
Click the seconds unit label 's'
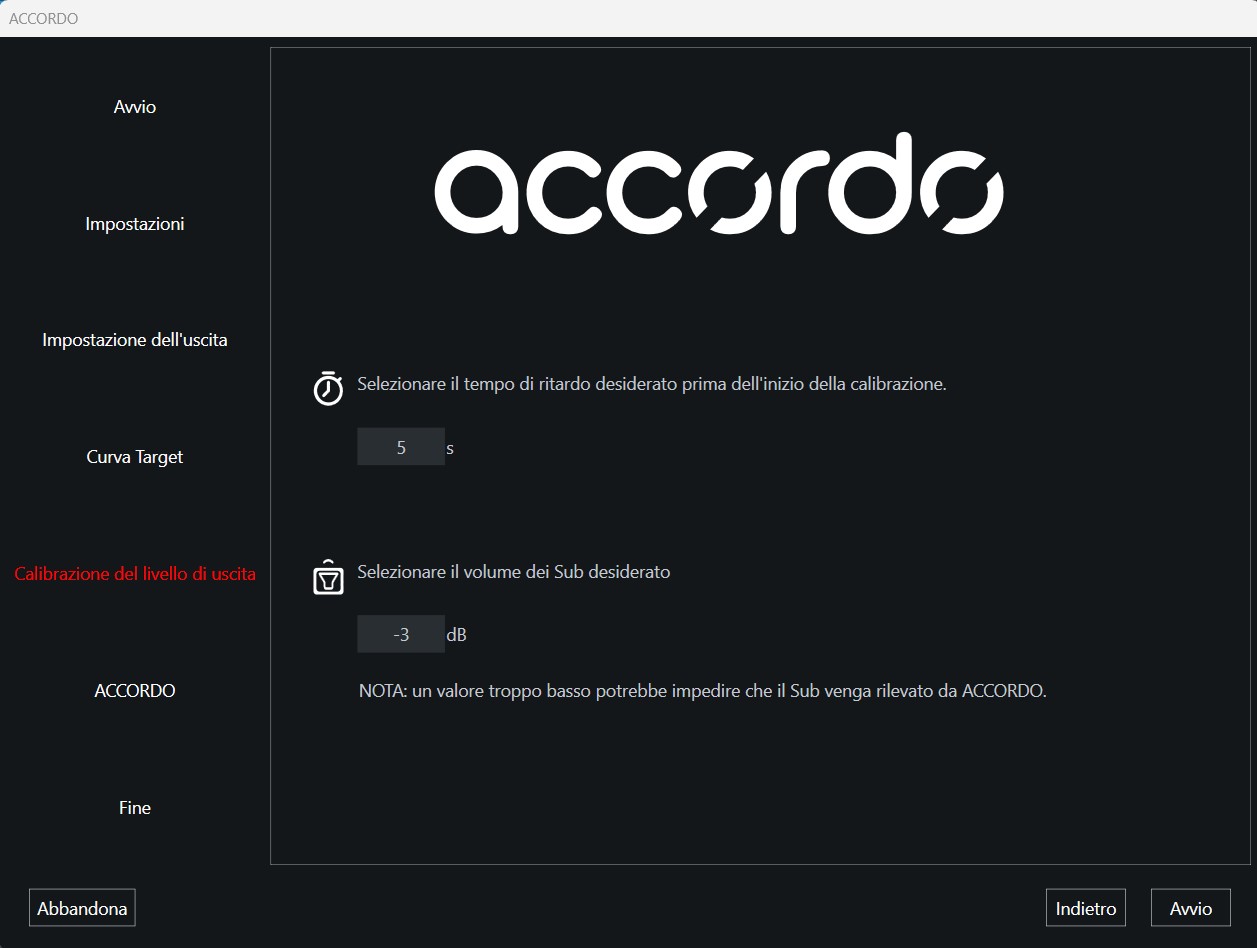pos(450,448)
